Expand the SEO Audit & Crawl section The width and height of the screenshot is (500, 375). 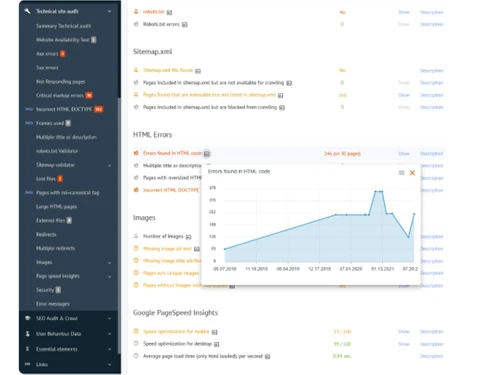point(109,319)
